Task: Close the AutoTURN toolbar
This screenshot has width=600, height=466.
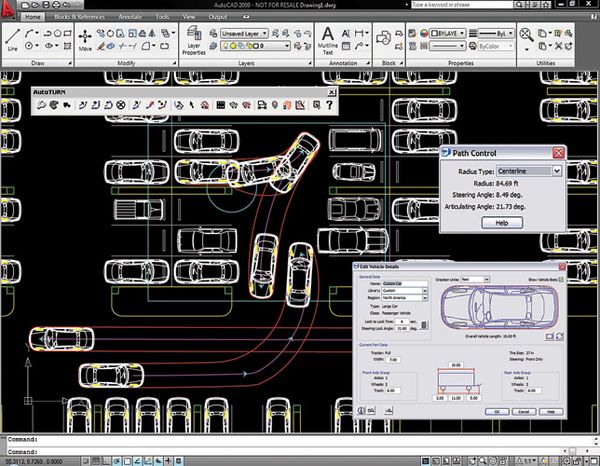Action: click(x=332, y=92)
